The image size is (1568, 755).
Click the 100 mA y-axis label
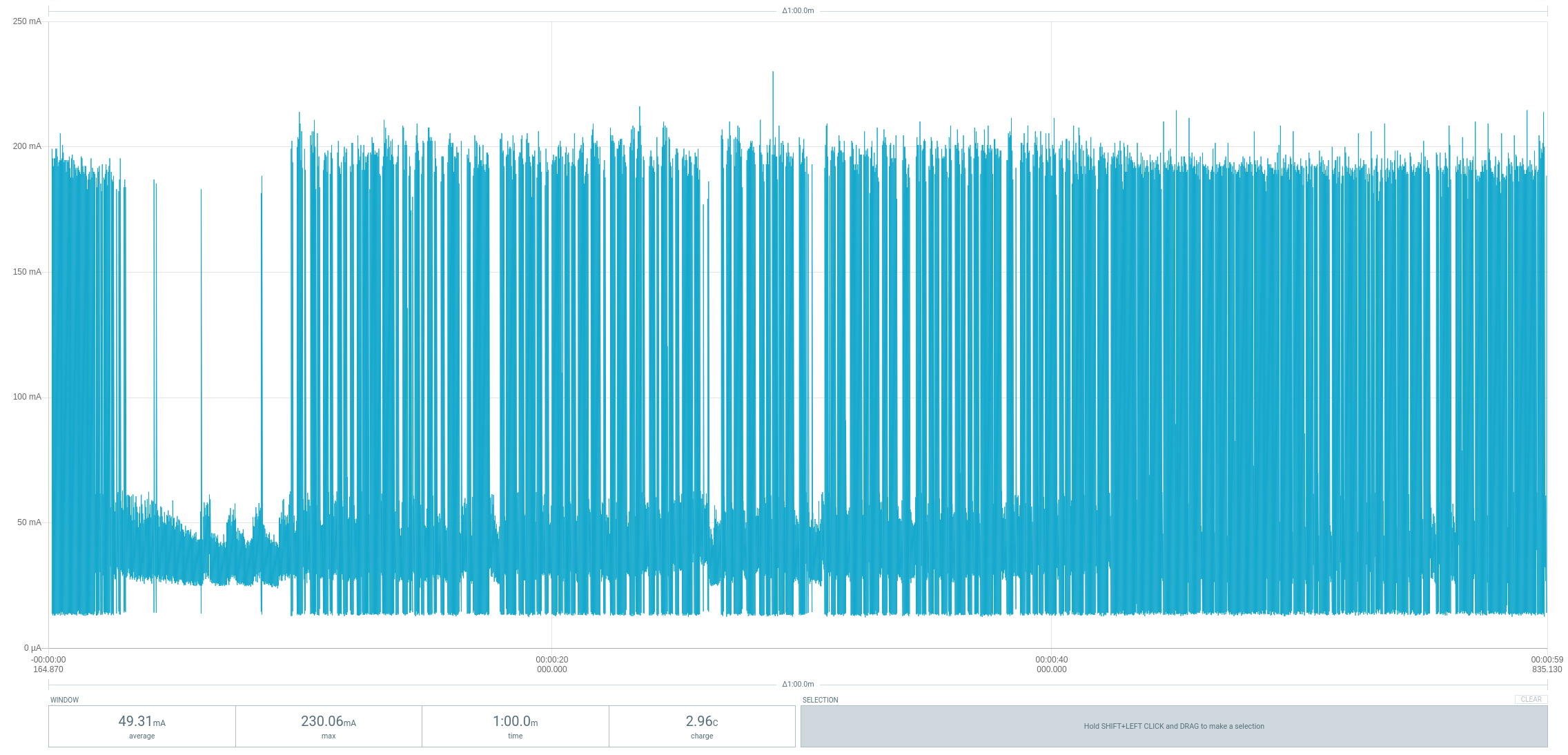click(27, 397)
